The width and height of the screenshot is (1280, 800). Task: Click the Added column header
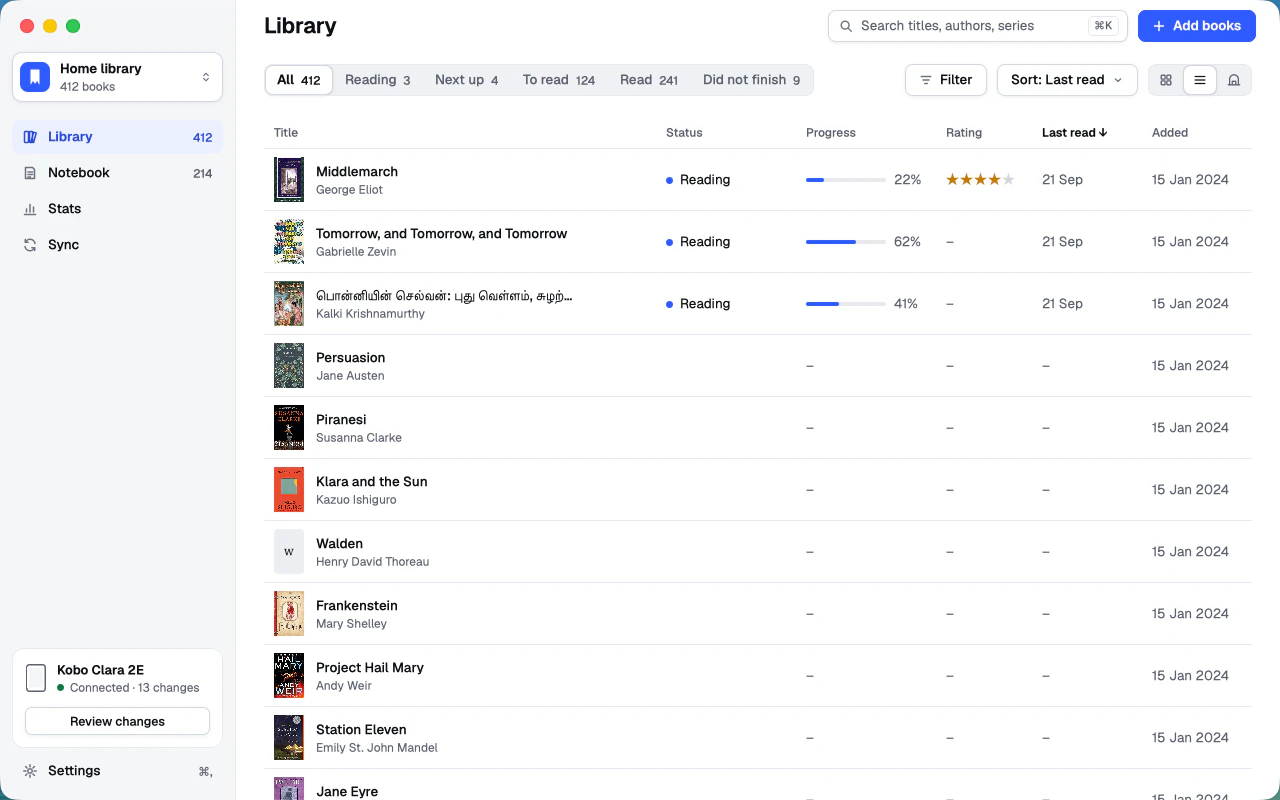(1170, 133)
